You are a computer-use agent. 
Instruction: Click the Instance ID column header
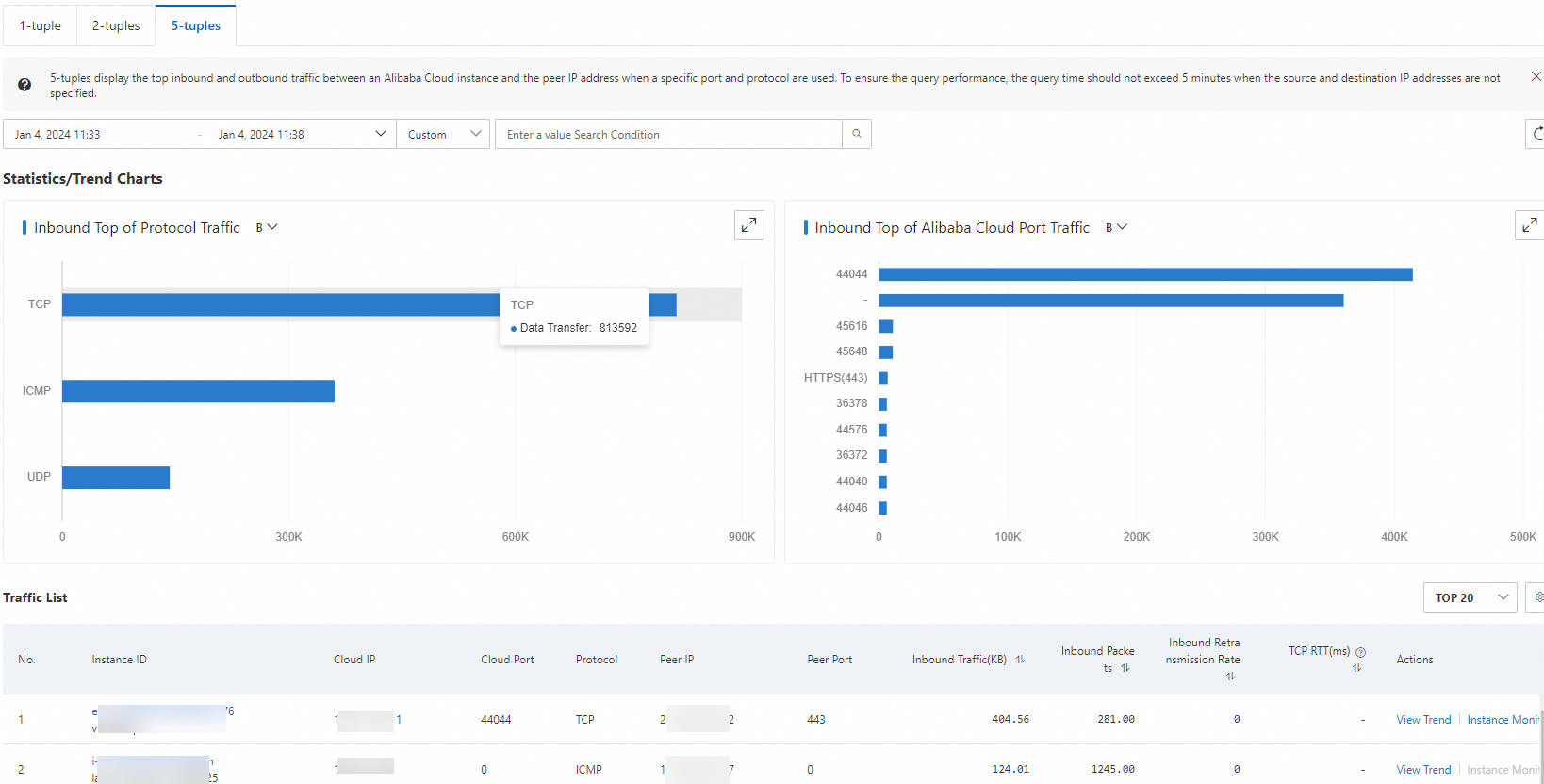(119, 660)
